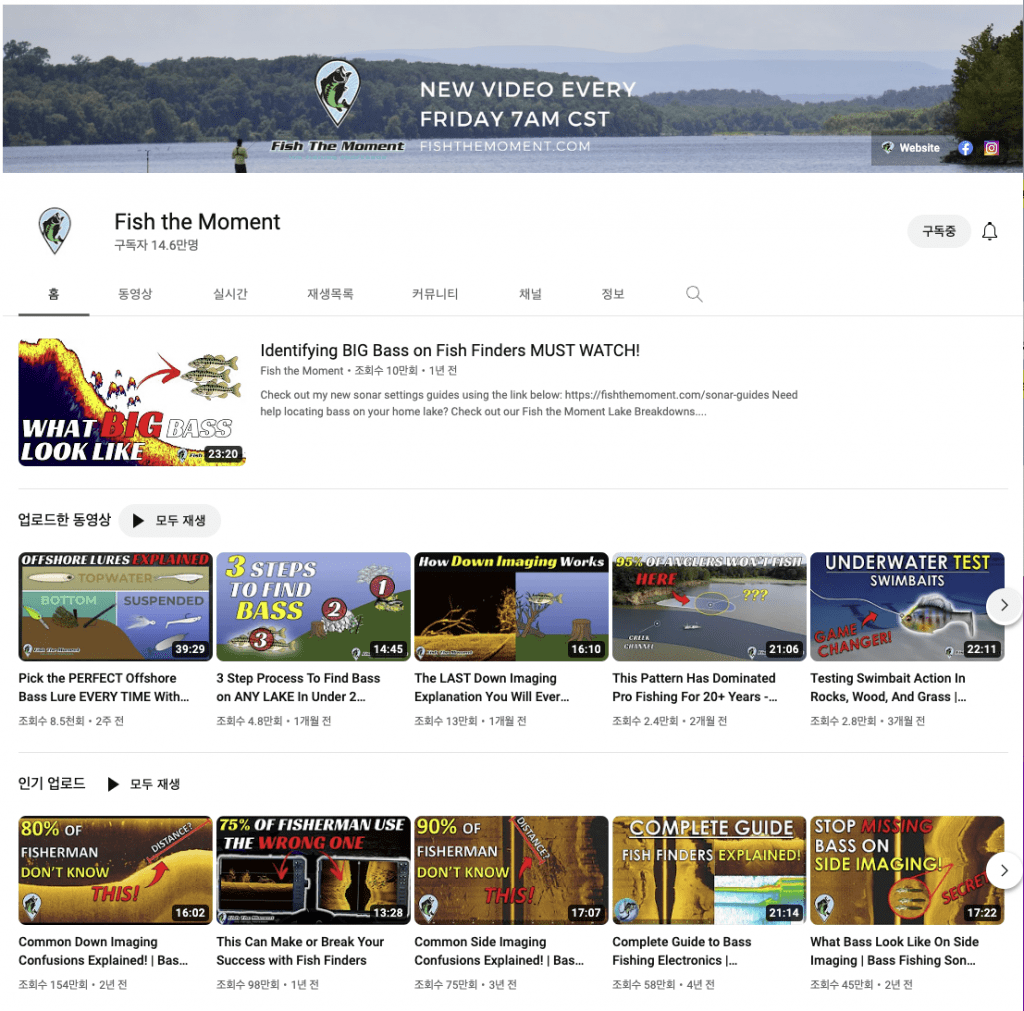Viewport: 1024px width, 1011px height.
Task: Open the channel search magnifier icon
Action: [x=694, y=294]
